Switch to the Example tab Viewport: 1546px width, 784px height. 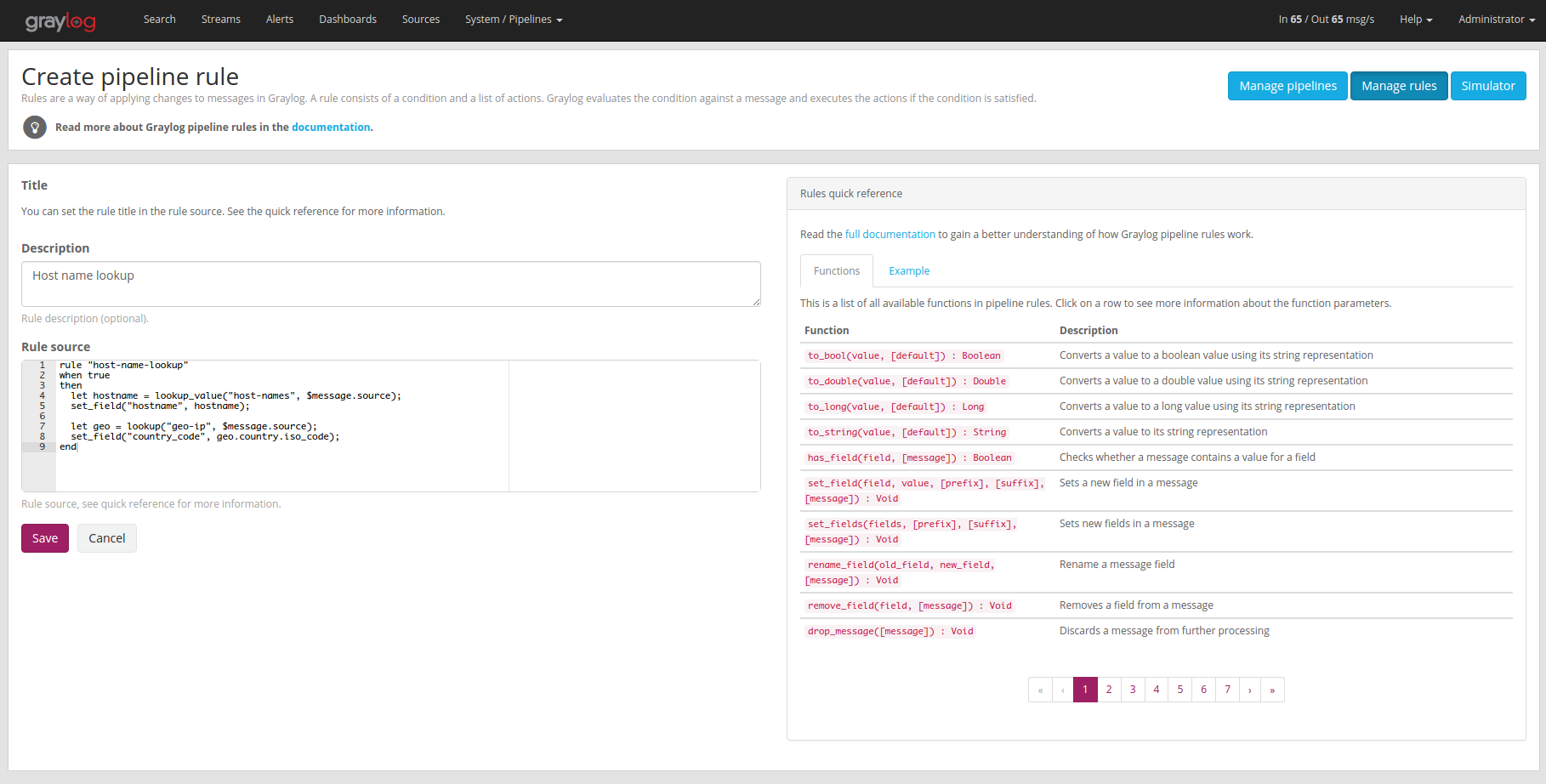(909, 271)
